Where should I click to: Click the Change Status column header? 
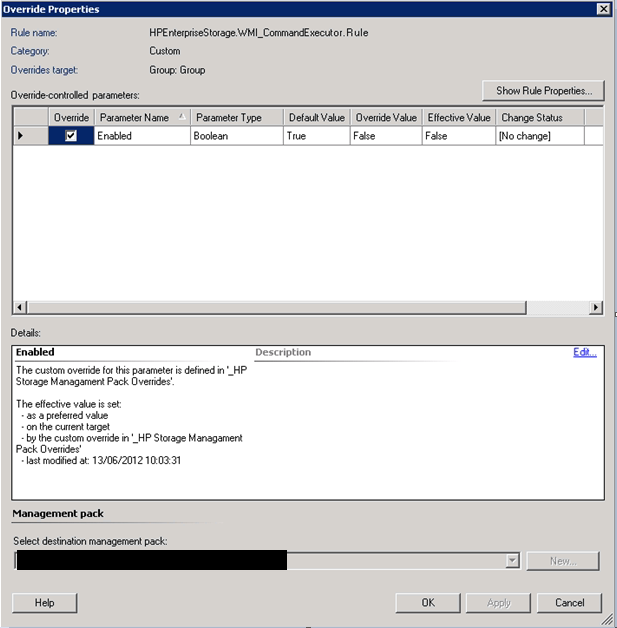(x=540, y=117)
